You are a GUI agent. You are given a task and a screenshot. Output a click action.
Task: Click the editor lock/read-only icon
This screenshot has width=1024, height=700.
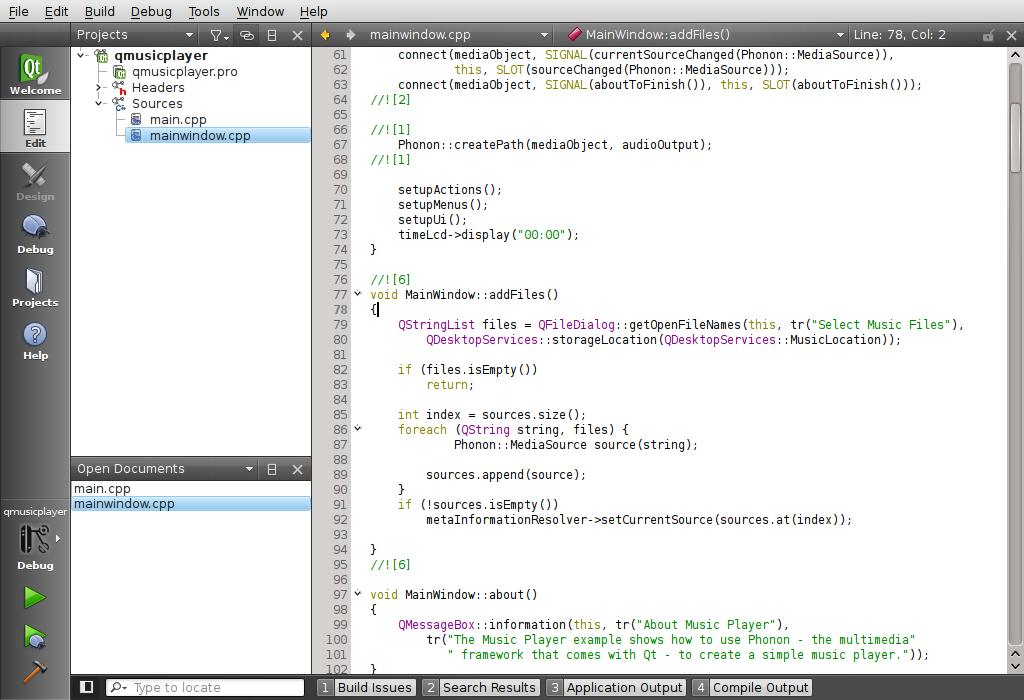(989, 35)
